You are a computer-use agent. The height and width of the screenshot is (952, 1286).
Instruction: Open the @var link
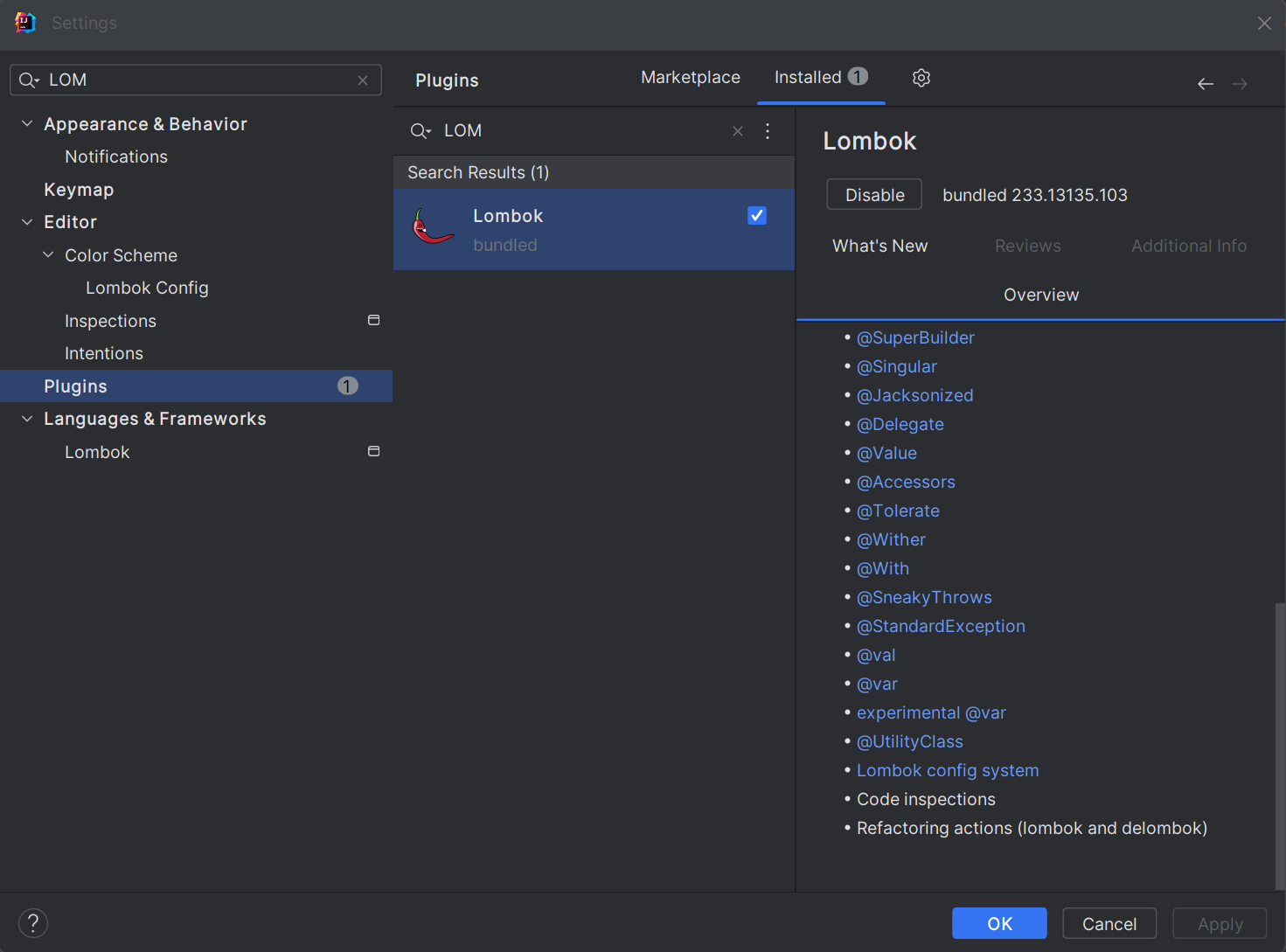point(877,684)
